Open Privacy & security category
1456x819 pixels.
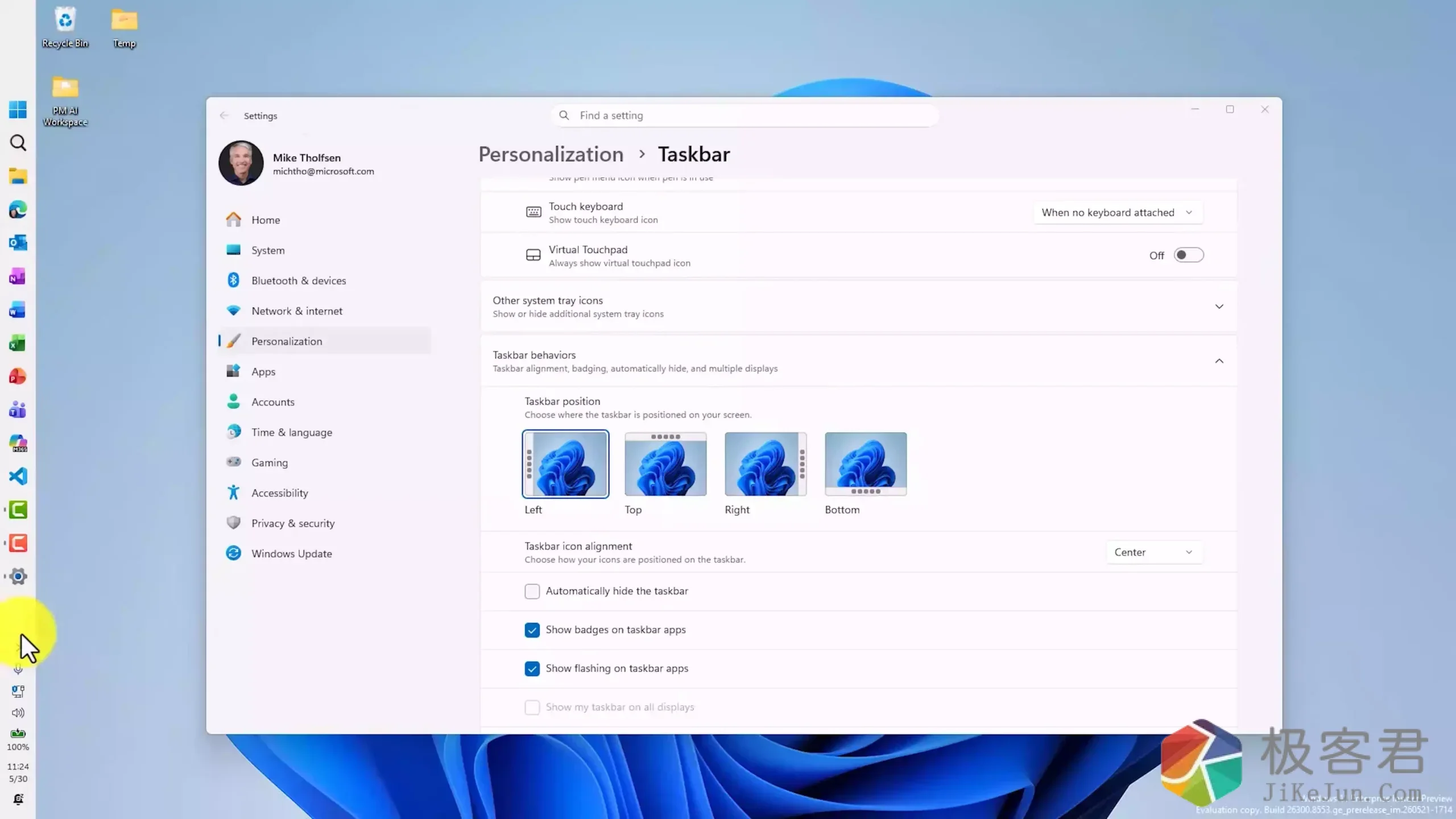pyautogui.click(x=324, y=523)
